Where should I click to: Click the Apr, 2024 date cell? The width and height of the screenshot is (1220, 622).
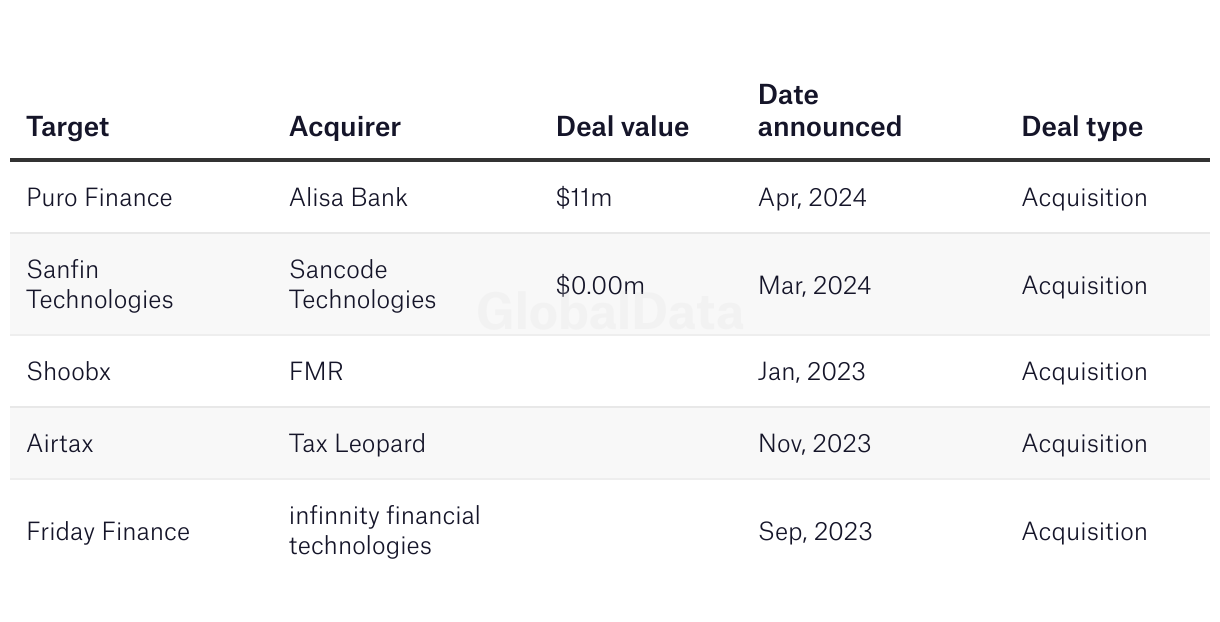(x=812, y=198)
